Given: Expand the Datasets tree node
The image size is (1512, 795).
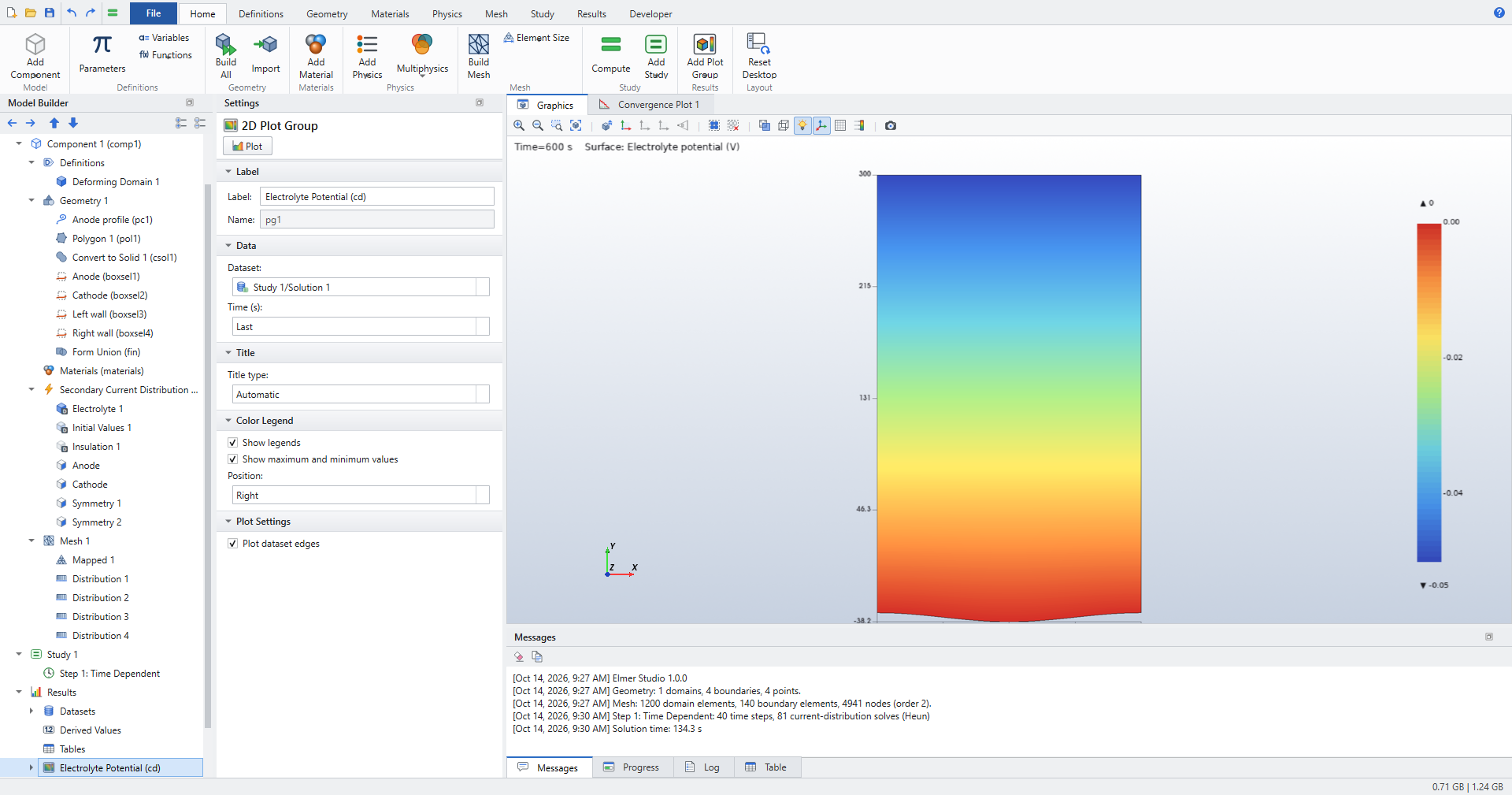Looking at the screenshot, I should (x=31, y=711).
